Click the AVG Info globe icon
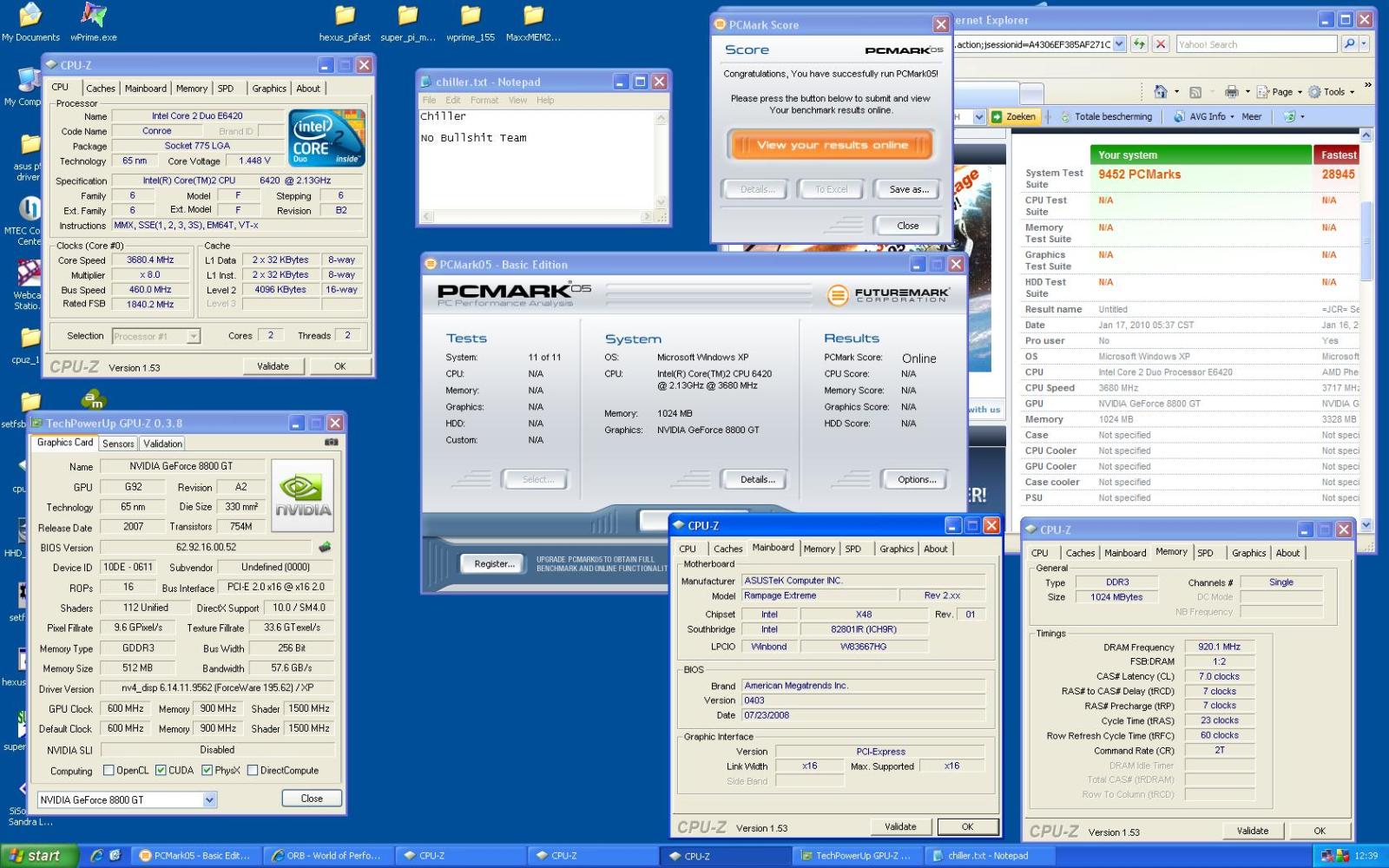1389x868 pixels. pos(1179,116)
